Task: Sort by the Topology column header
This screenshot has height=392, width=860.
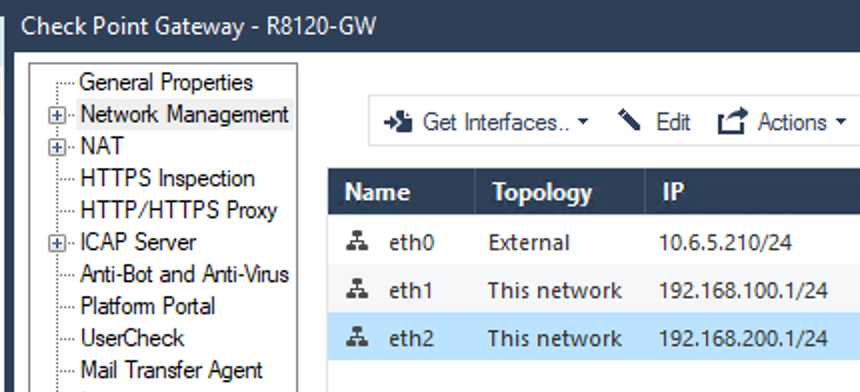Action: (x=560, y=191)
